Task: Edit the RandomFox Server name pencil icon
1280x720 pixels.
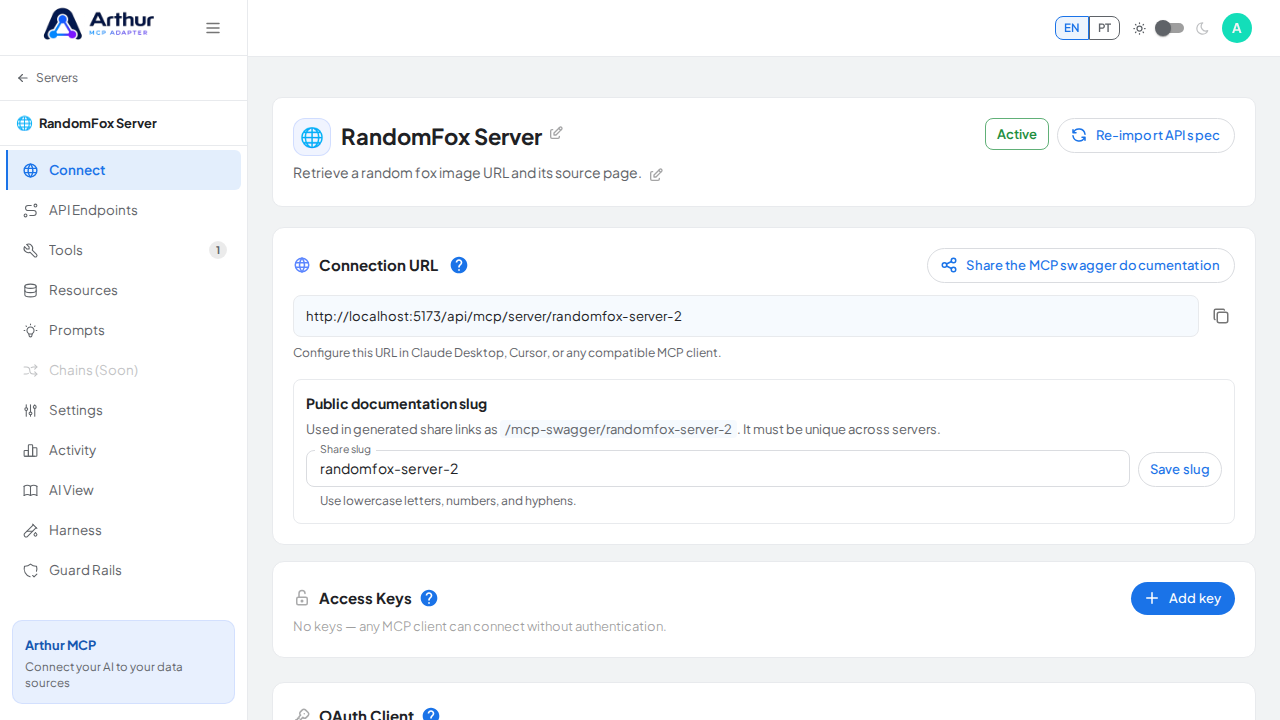Action: 557,133
